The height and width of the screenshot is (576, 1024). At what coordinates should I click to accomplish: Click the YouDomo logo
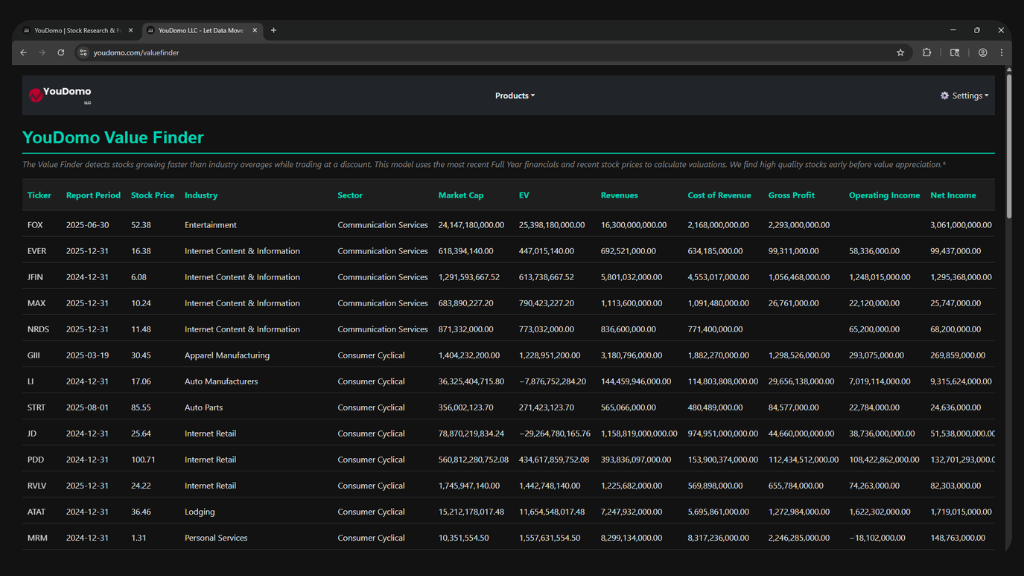point(60,95)
